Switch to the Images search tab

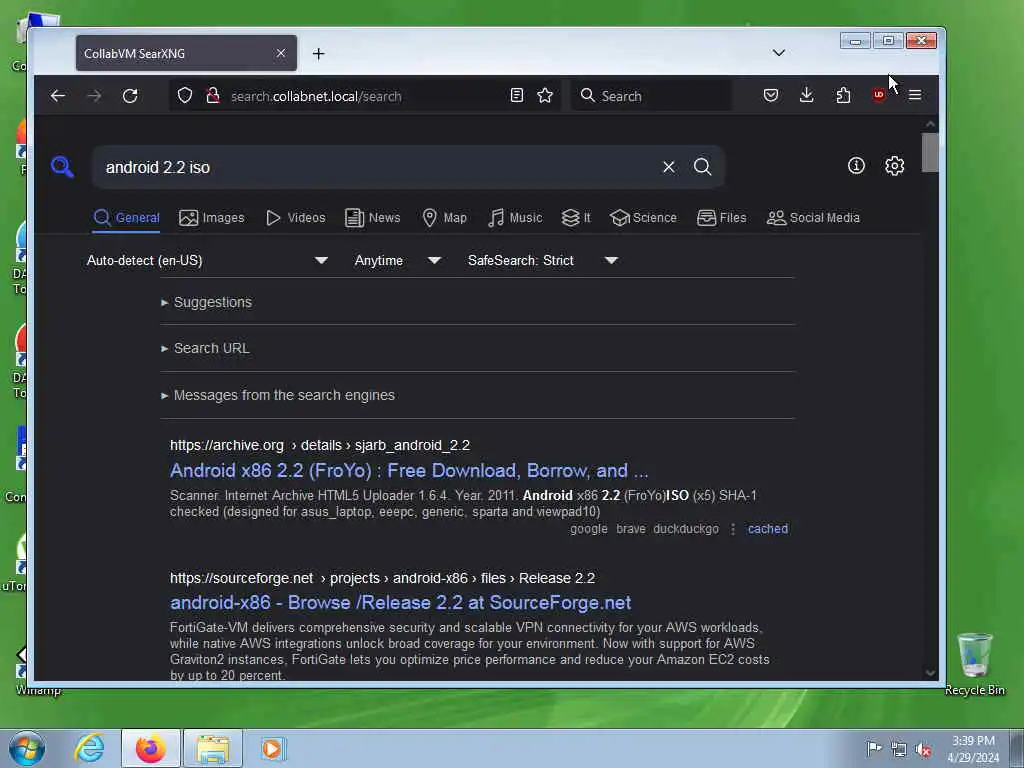(x=212, y=218)
